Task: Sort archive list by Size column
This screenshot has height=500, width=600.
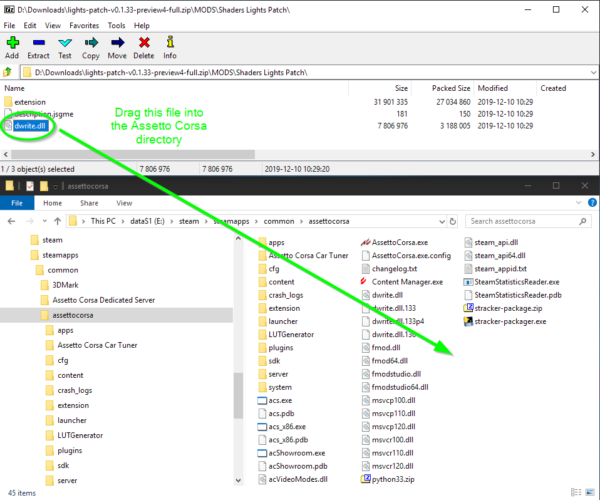Action: [401, 88]
